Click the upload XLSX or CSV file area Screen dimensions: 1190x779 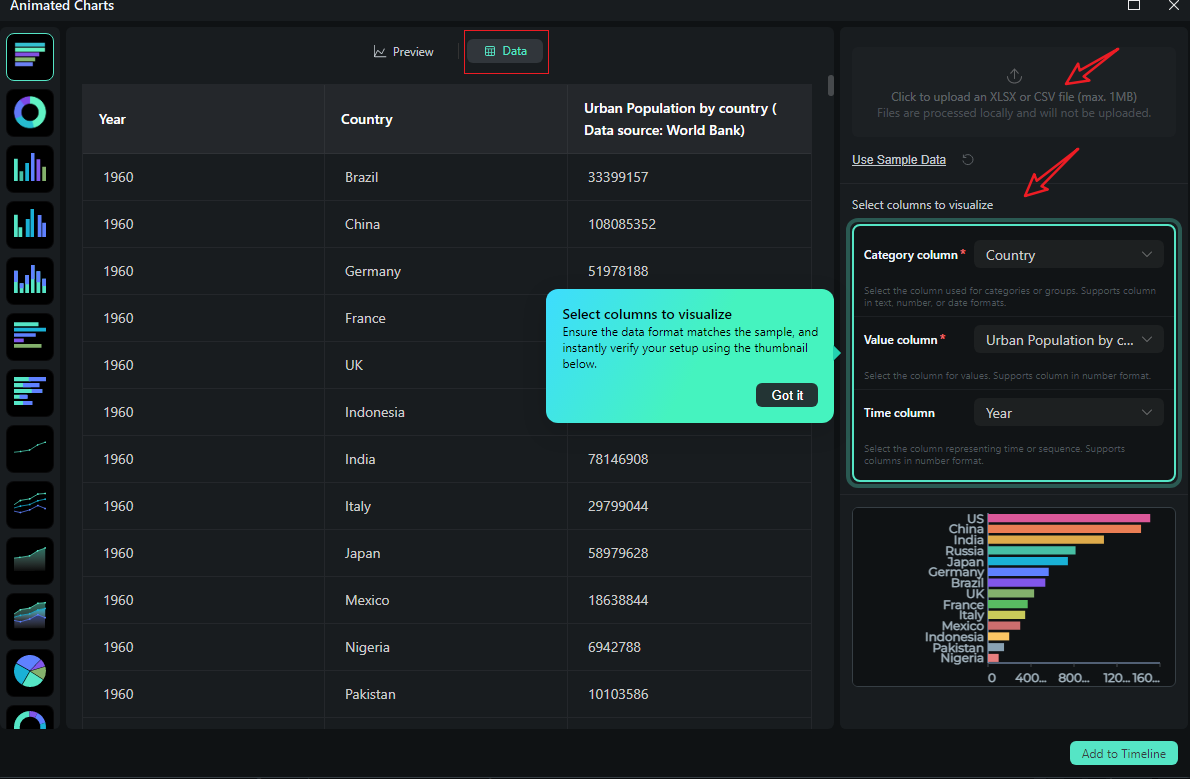(x=1013, y=96)
